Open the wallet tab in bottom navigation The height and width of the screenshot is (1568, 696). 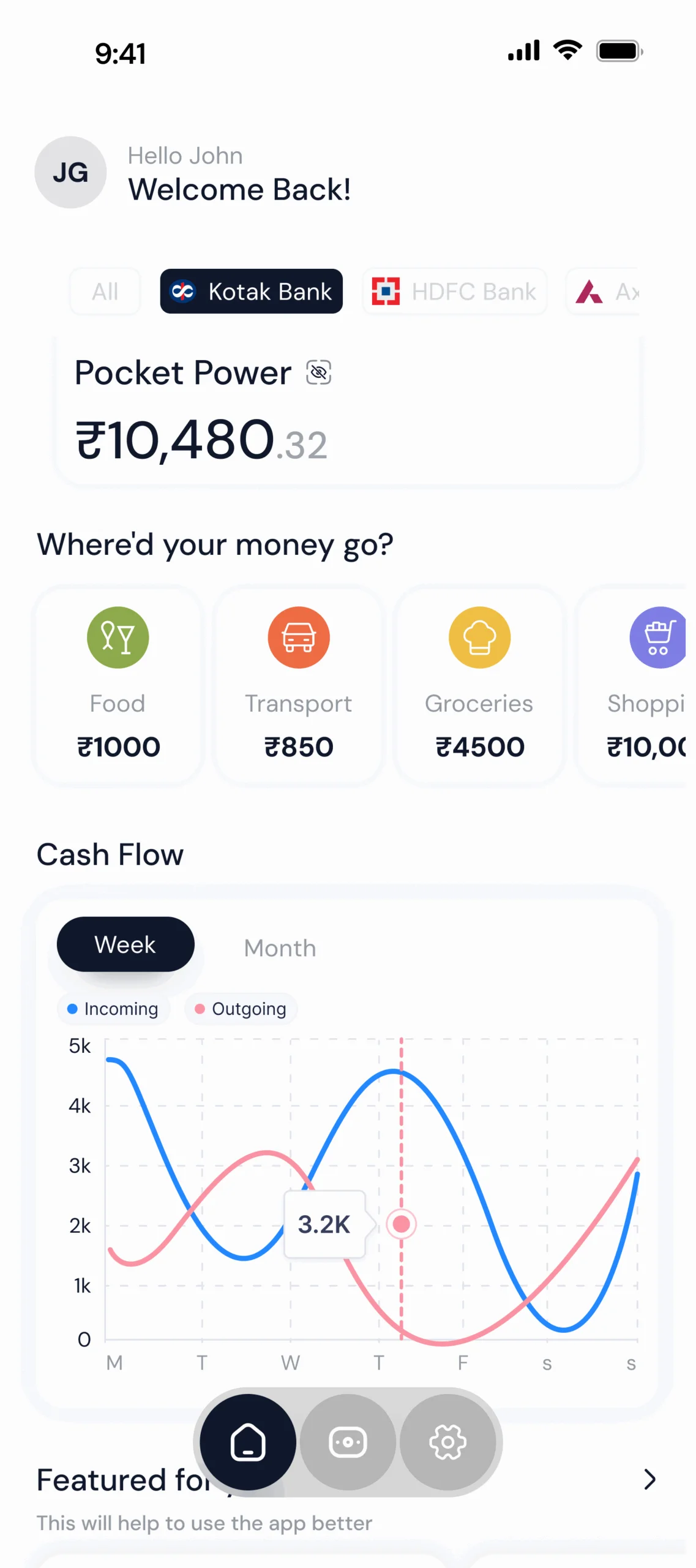coord(348,1442)
